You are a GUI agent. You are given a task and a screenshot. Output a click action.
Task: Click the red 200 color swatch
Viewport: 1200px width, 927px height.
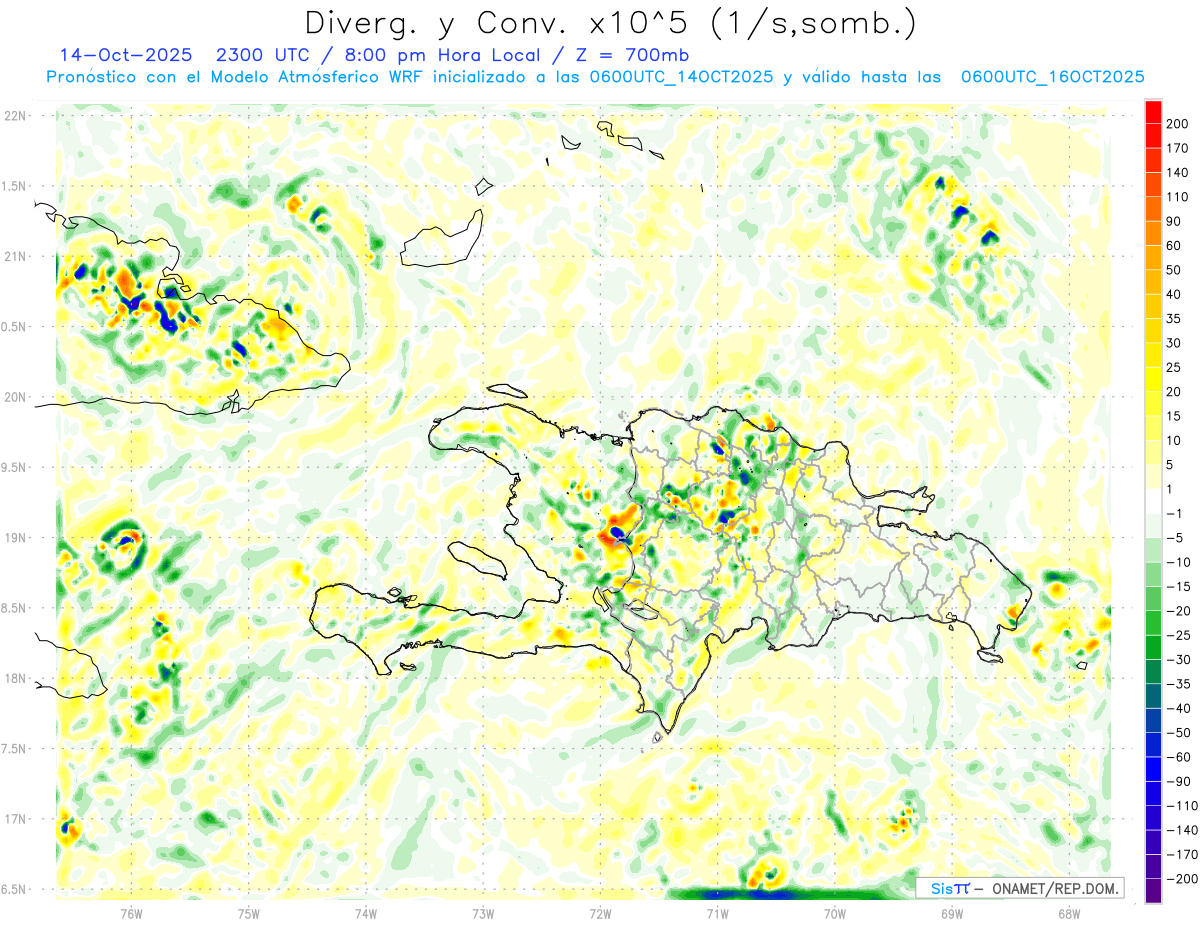point(1153,112)
